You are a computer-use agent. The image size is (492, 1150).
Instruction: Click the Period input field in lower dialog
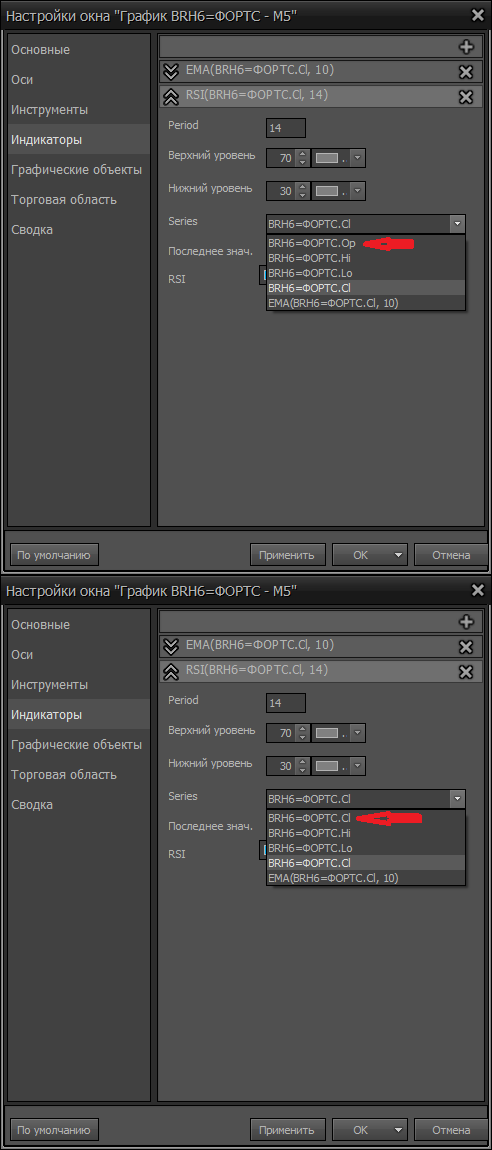pyautogui.click(x=286, y=703)
